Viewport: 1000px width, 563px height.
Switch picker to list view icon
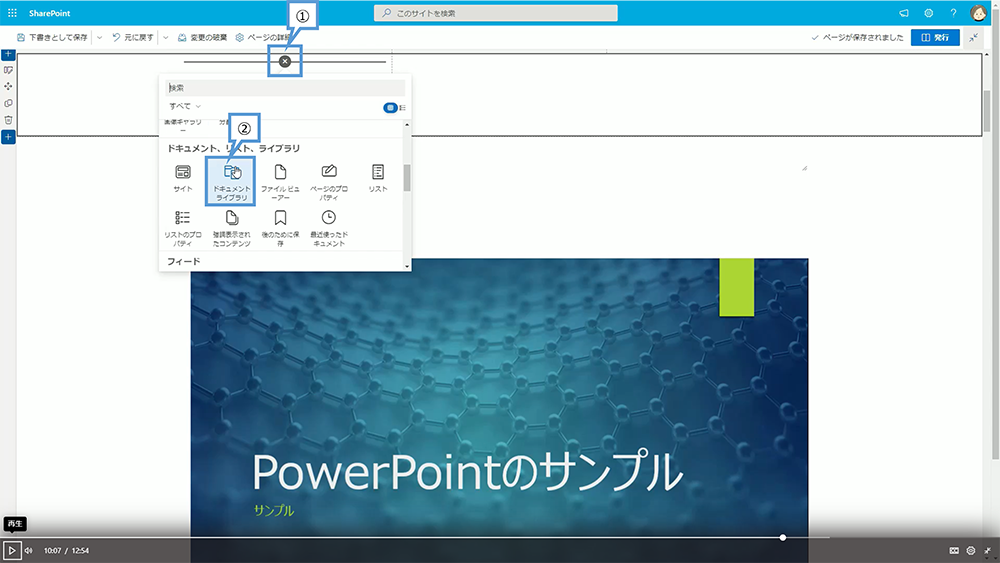[x=402, y=108]
